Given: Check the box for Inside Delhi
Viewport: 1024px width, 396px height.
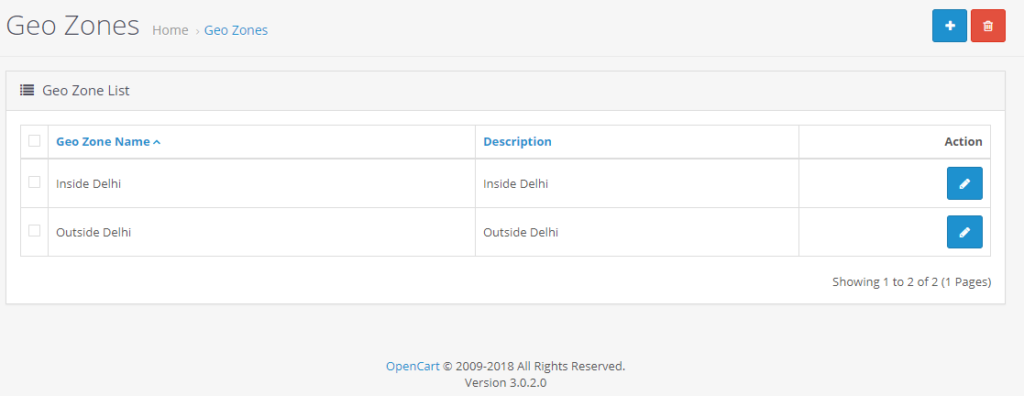Looking at the screenshot, I should coord(34,182).
